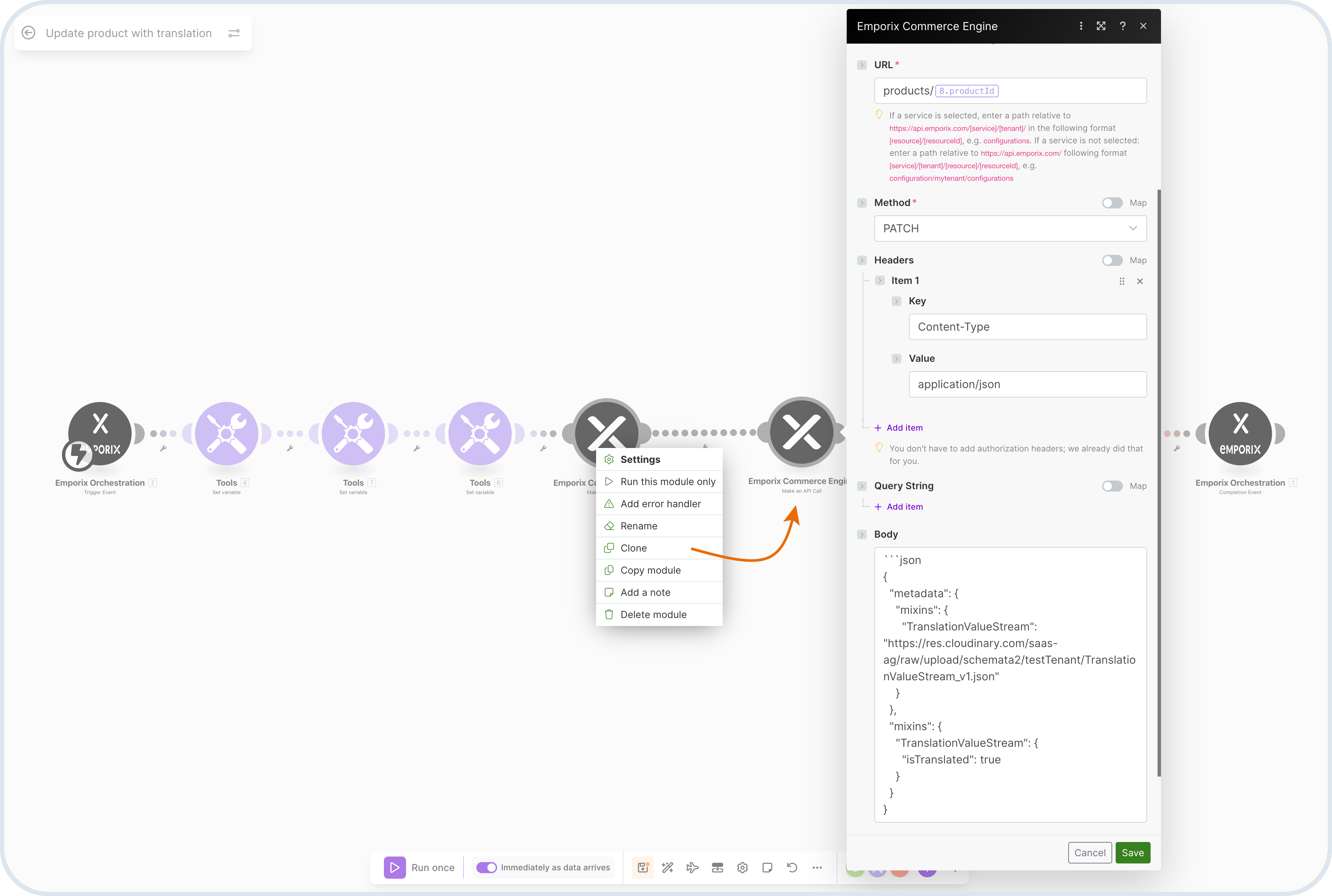Click the URL input field
The width and height of the screenshot is (1332, 896).
(1068, 91)
